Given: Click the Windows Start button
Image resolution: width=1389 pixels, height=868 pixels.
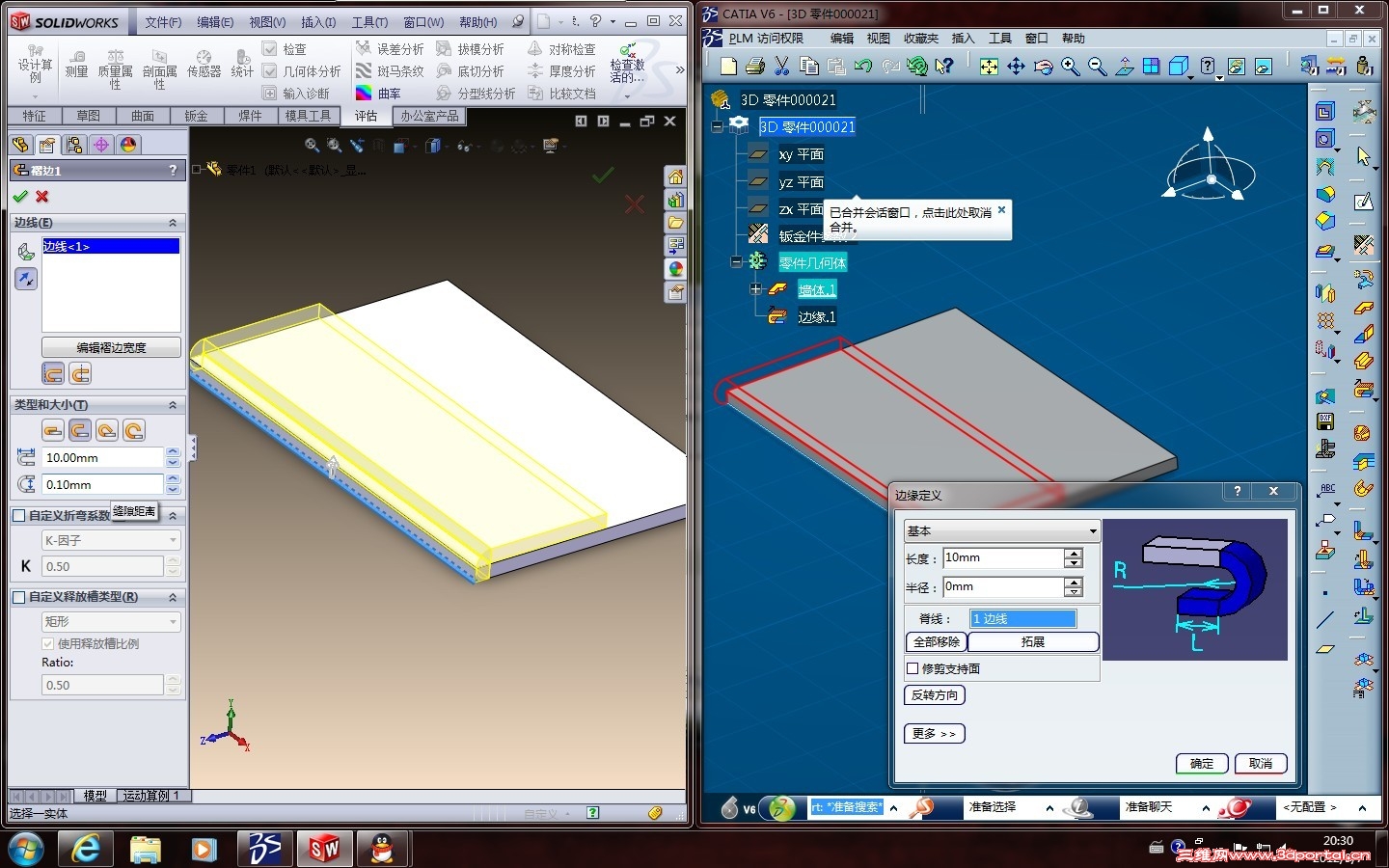Looking at the screenshot, I should tap(26, 849).
